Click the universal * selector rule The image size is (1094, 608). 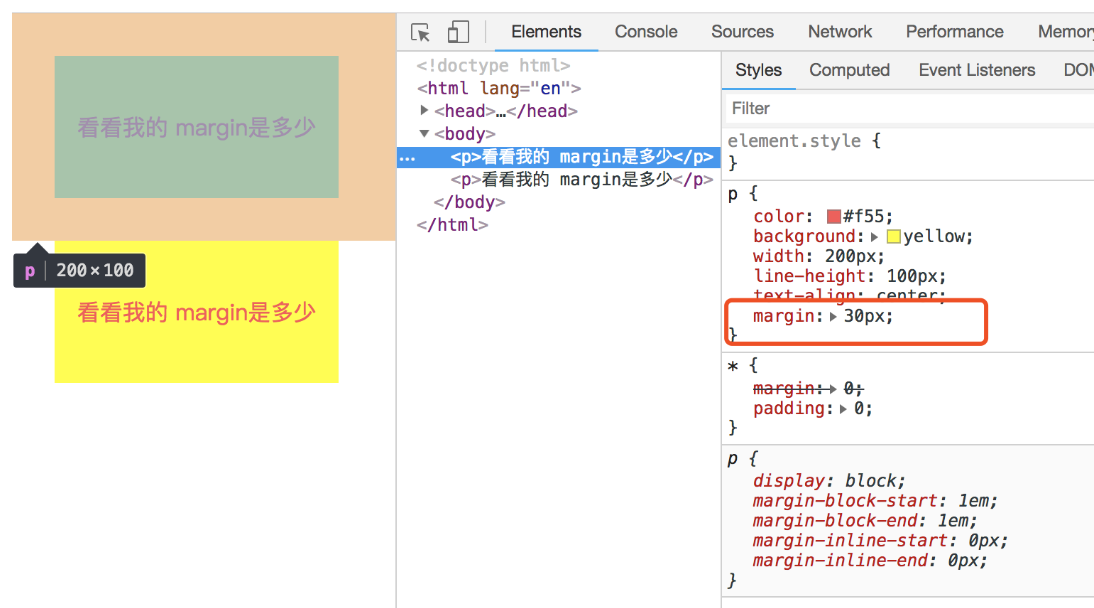[x=733, y=366]
